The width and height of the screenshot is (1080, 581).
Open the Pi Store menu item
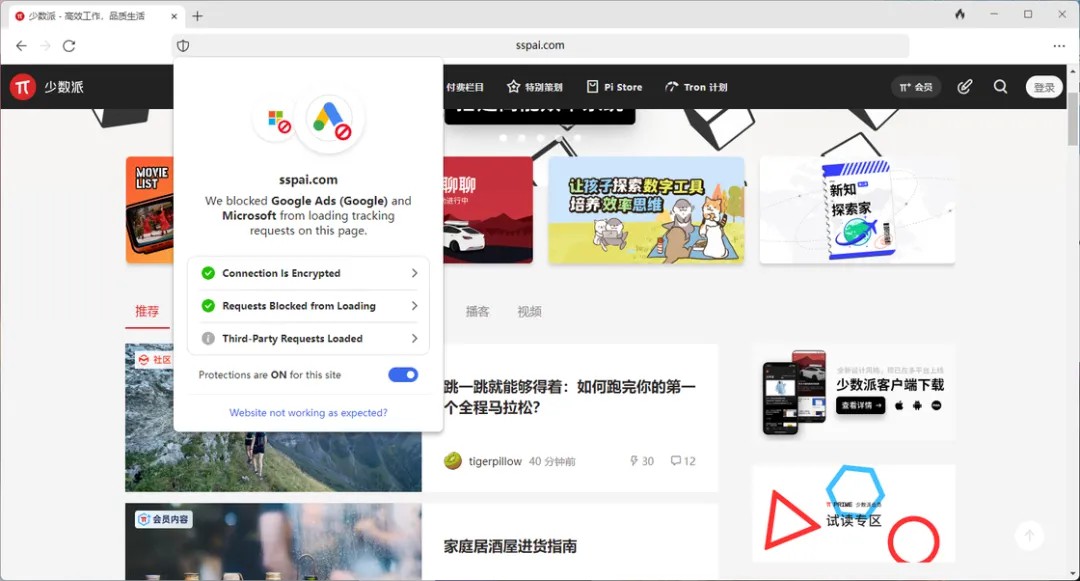tap(614, 87)
